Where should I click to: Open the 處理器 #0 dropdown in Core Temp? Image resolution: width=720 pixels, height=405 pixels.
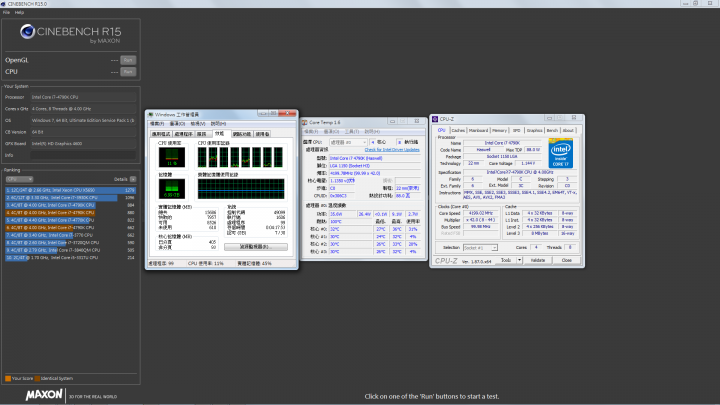[x=348, y=142]
